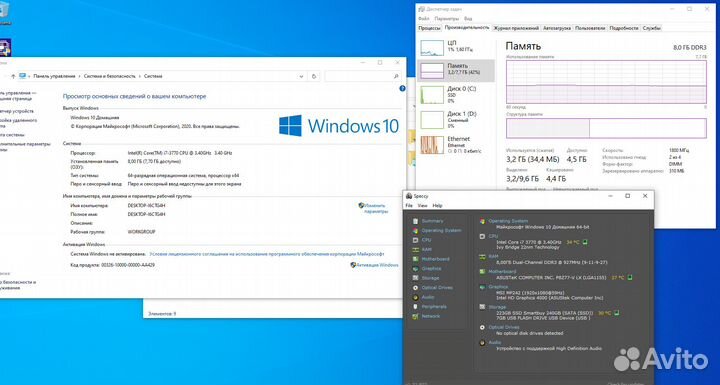Click the motherboard temperature indicator icon beside 27 °C
720x385 pixels.
coord(630,277)
